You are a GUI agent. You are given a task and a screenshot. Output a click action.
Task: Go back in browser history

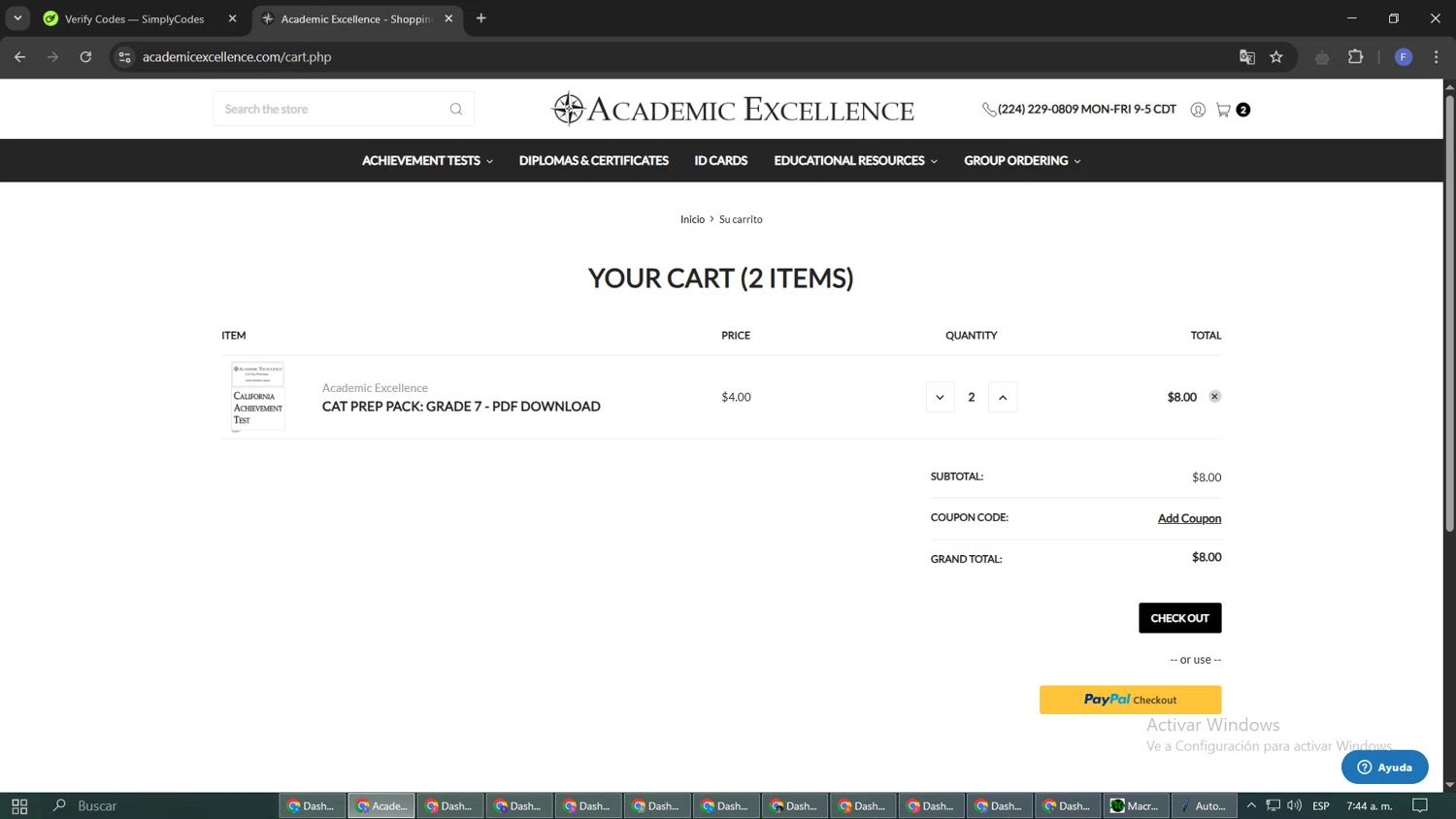[20, 57]
